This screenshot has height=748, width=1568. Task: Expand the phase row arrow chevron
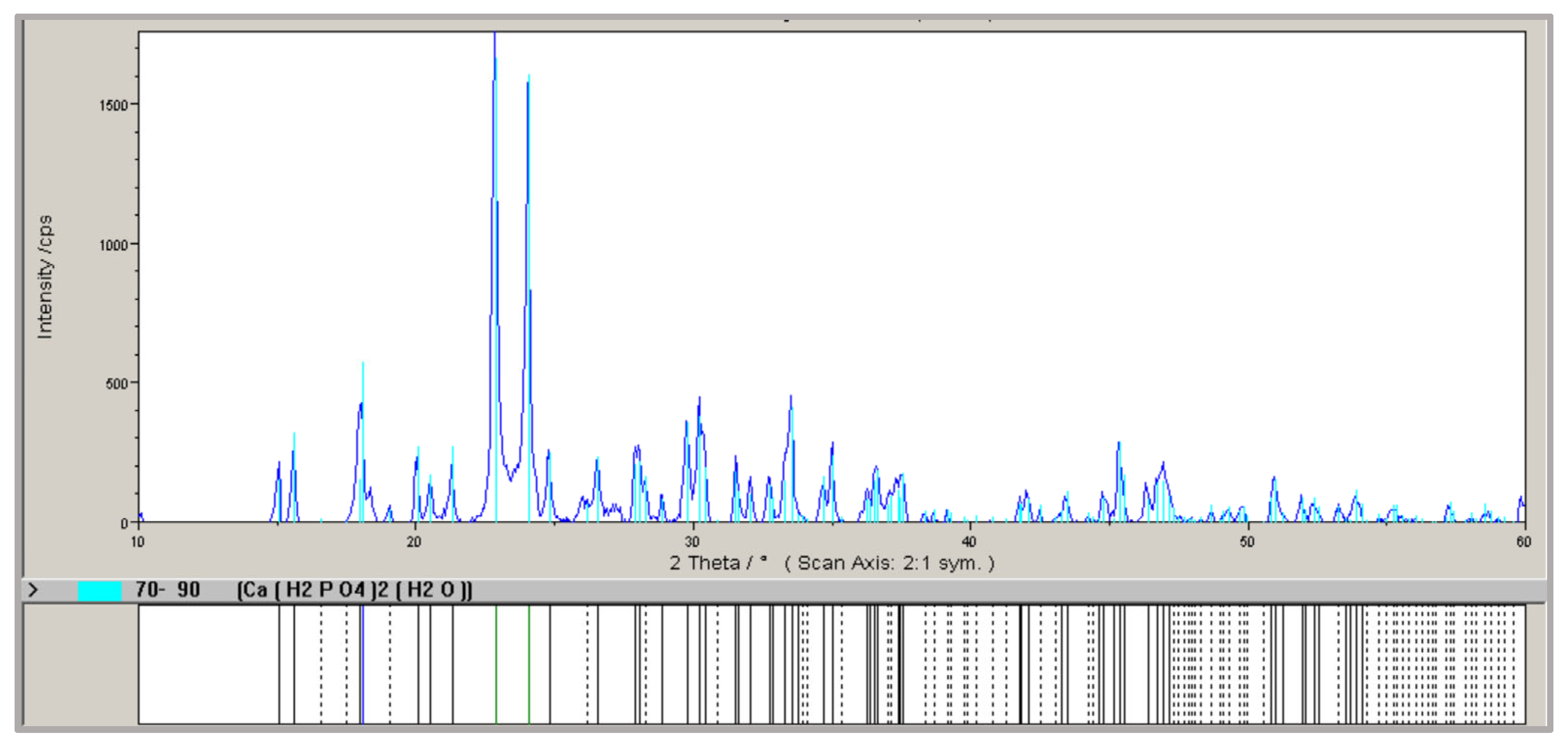pyautogui.click(x=34, y=590)
